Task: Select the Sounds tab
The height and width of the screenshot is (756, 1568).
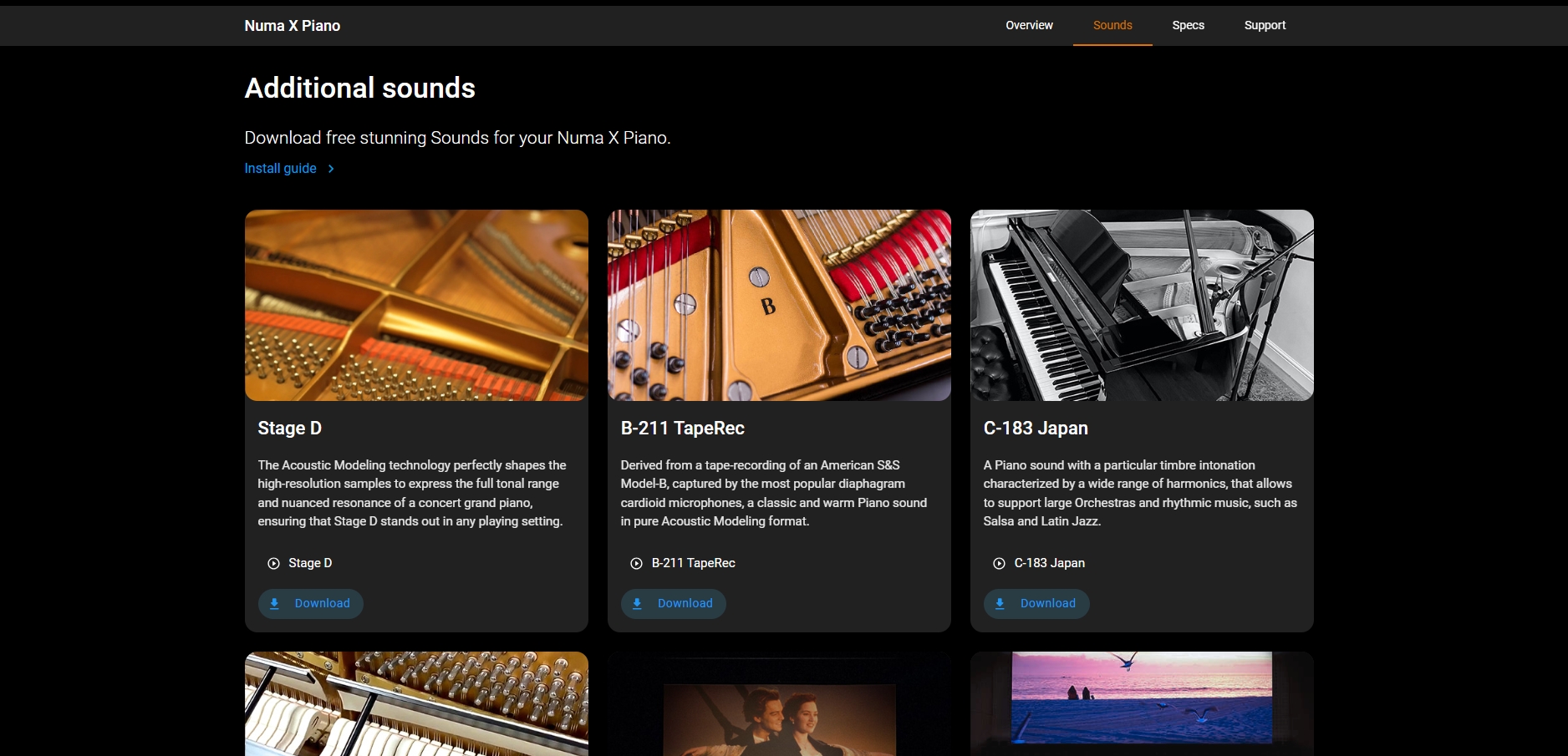Action: 1112,25
